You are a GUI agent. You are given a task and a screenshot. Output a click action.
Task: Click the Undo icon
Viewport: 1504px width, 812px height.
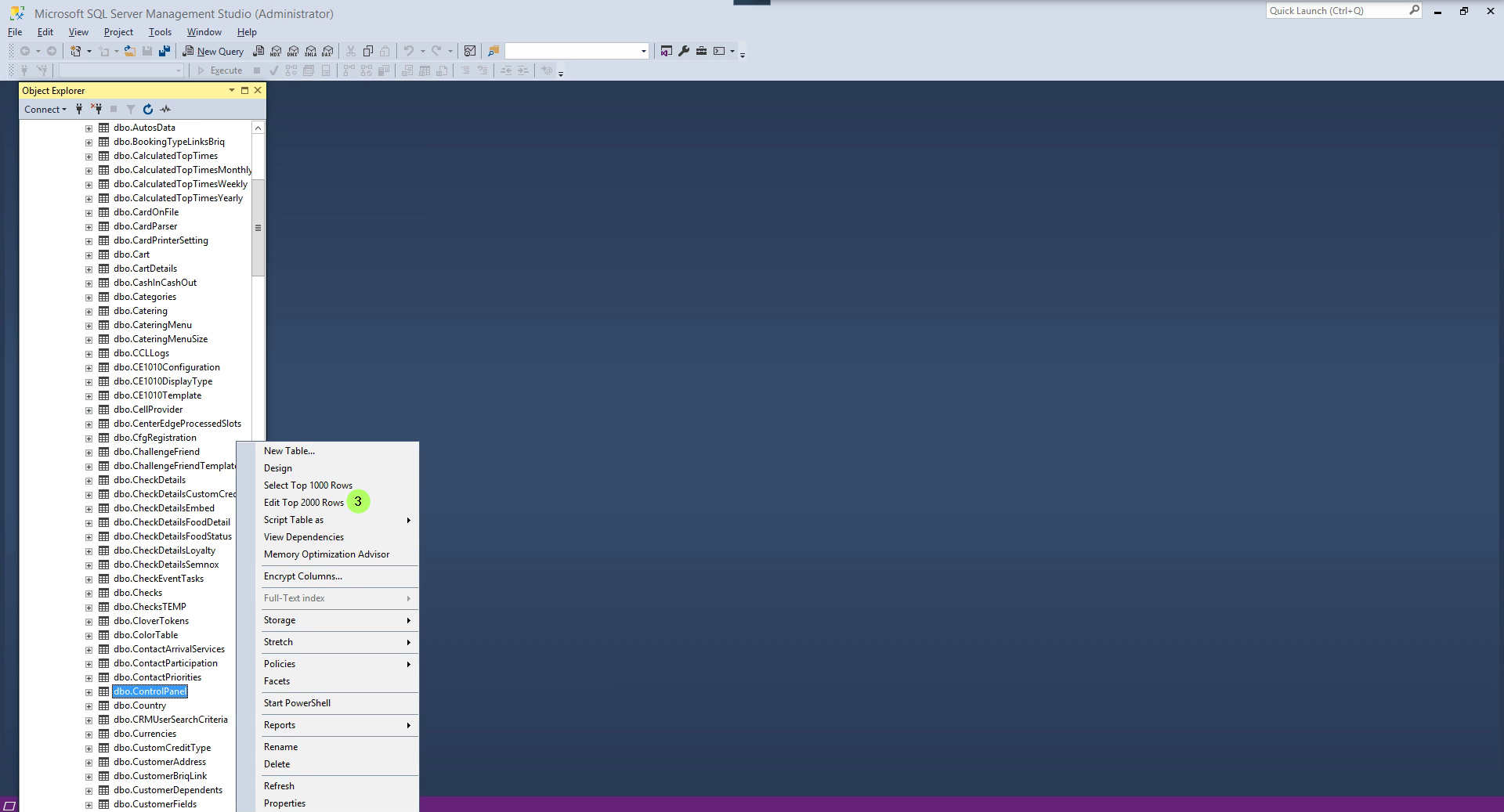[408, 51]
